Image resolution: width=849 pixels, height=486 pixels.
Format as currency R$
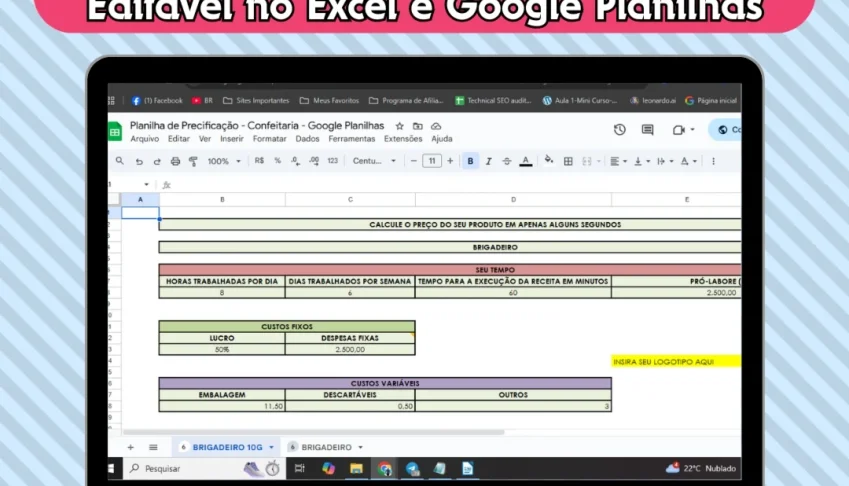point(259,161)
